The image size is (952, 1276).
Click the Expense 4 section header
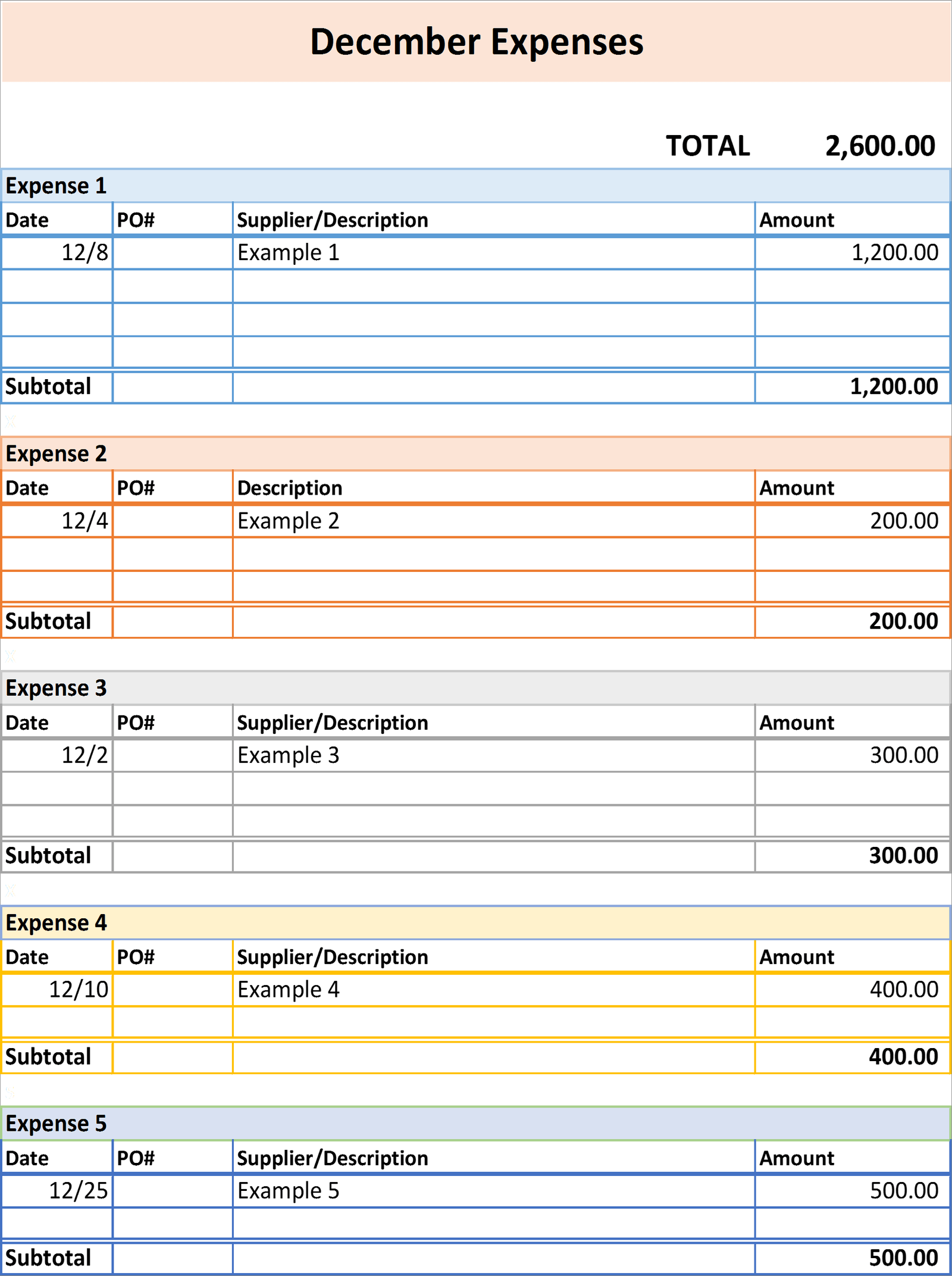pos(57,924)
